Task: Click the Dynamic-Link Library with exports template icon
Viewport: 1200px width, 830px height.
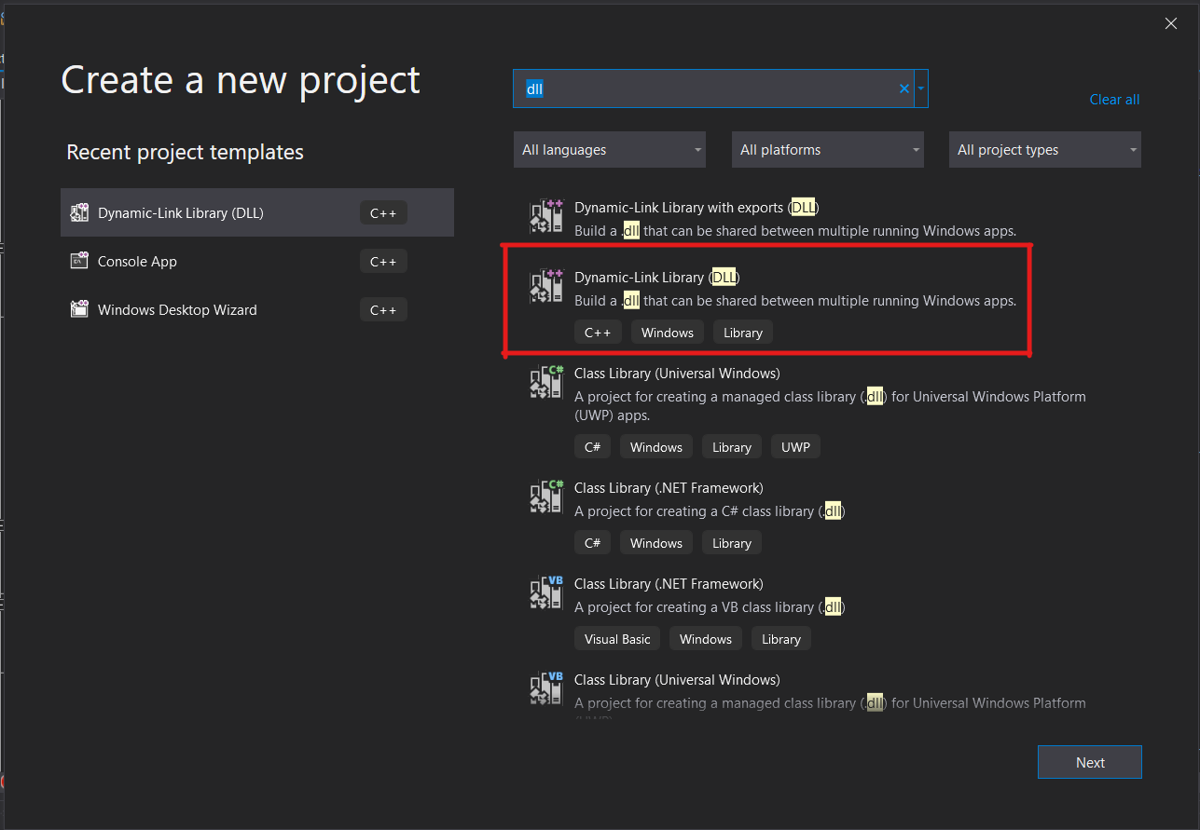Action: click(546, 216)
